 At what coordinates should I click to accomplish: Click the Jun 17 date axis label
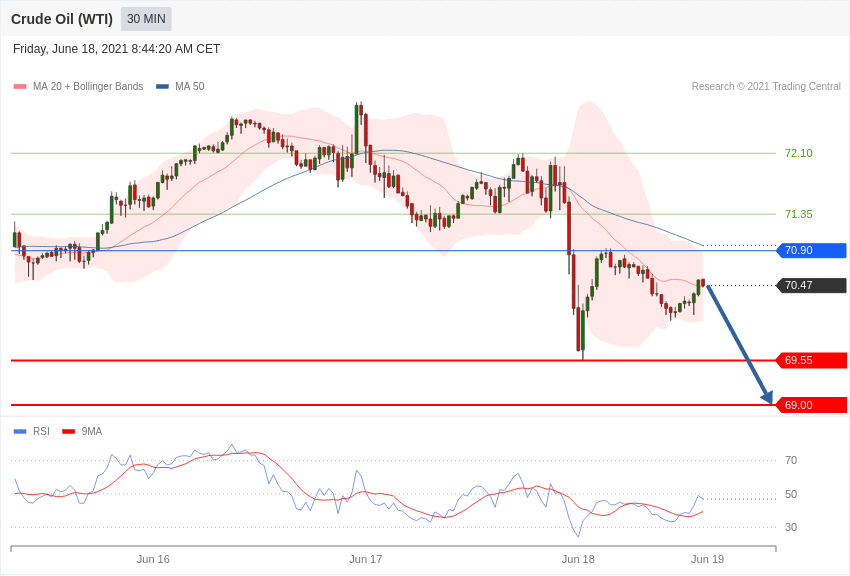pyautogui.click(x=365, y=559)
